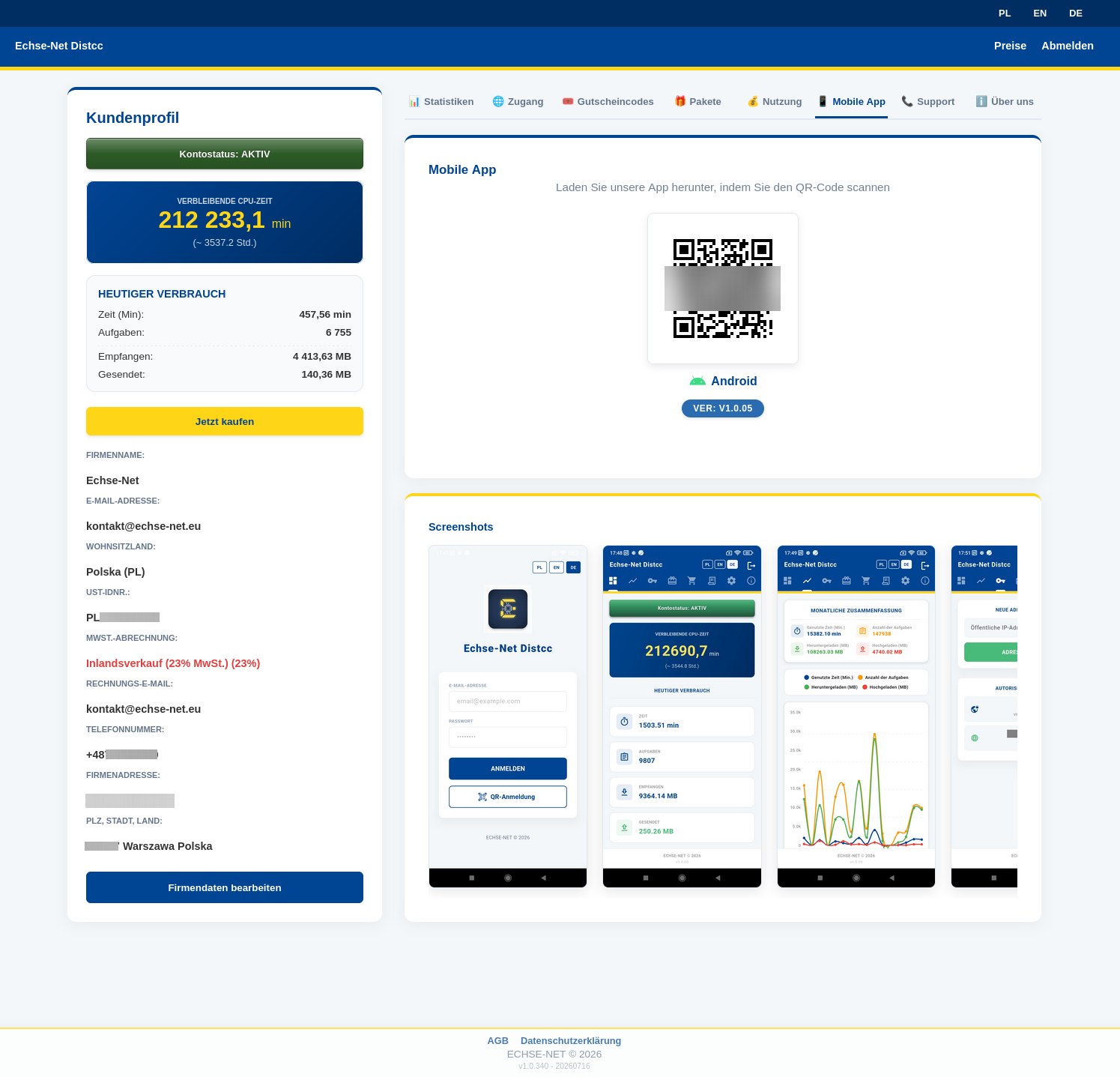Click the Warszawa Polska address text
1120x1077 pixels.
[168, 846]
